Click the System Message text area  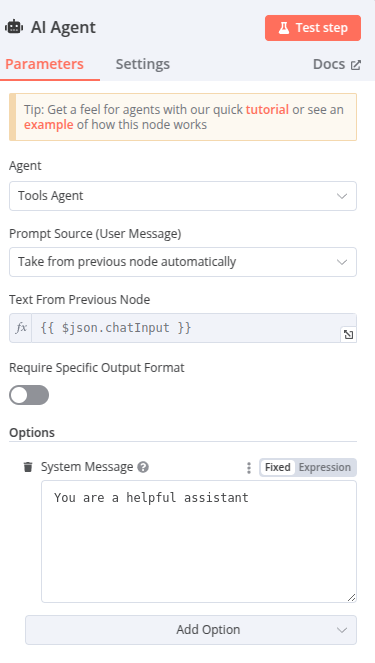(199, 542)
